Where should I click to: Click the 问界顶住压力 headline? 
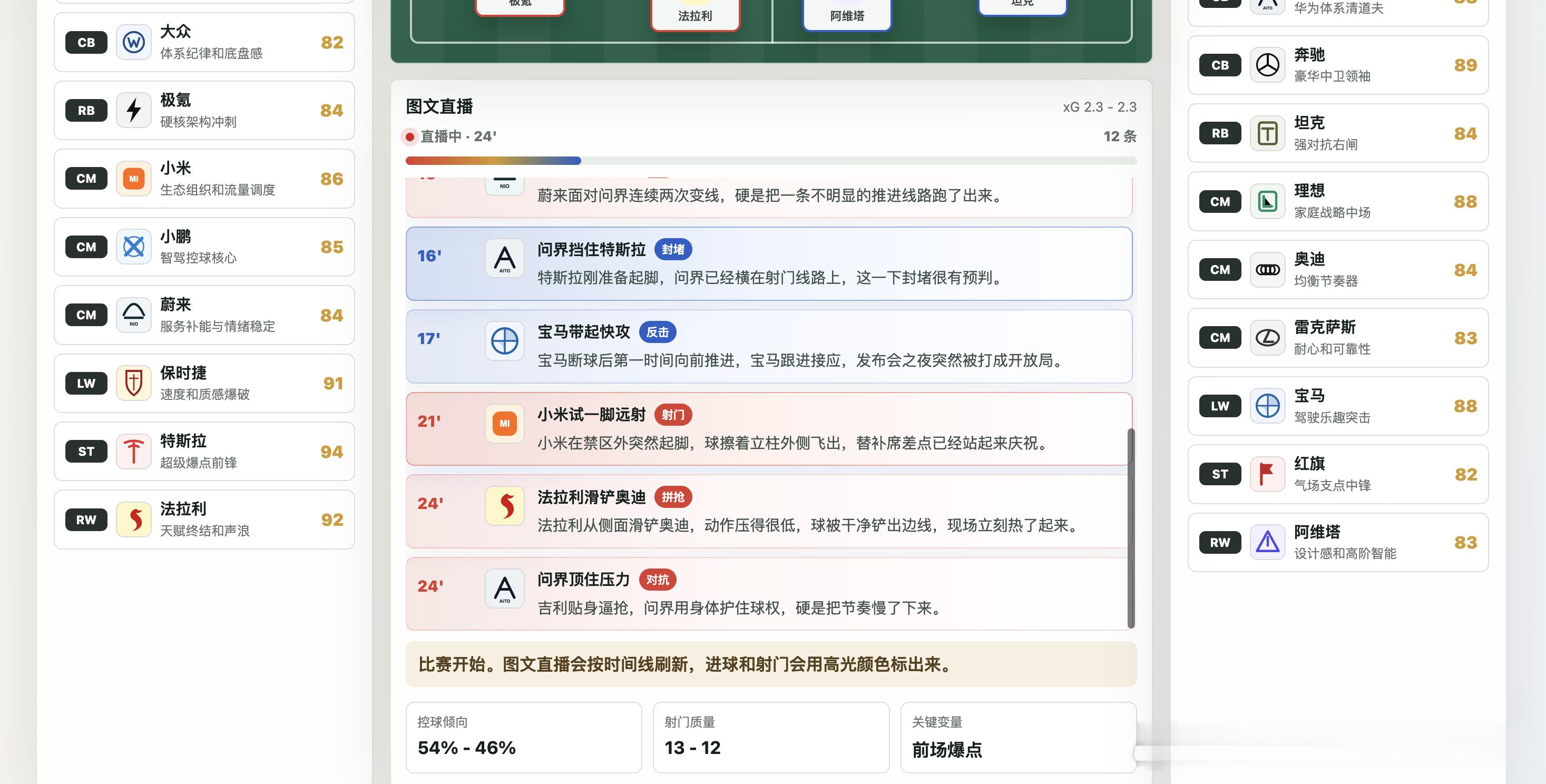[583, 579]
